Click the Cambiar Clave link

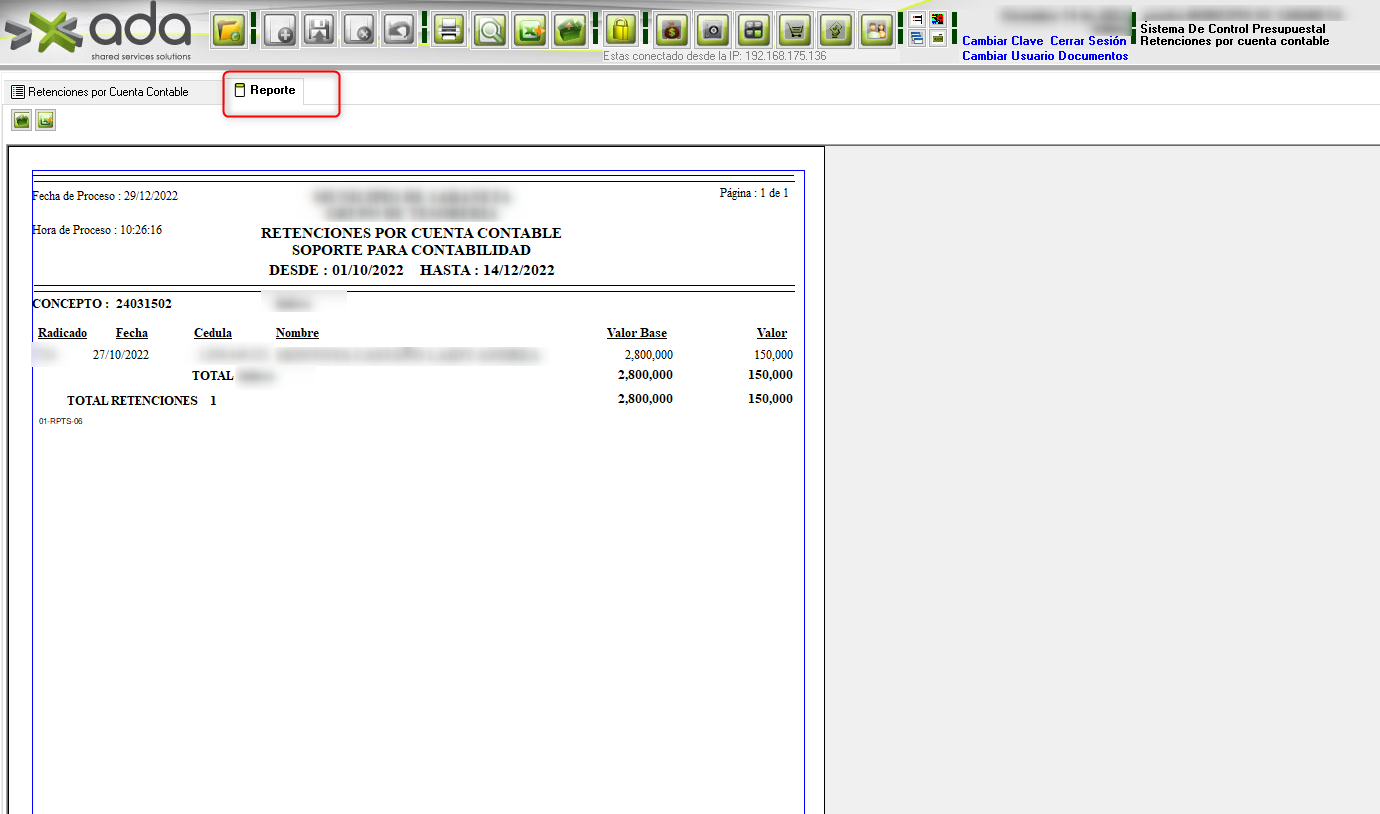tap(1002, 41)
